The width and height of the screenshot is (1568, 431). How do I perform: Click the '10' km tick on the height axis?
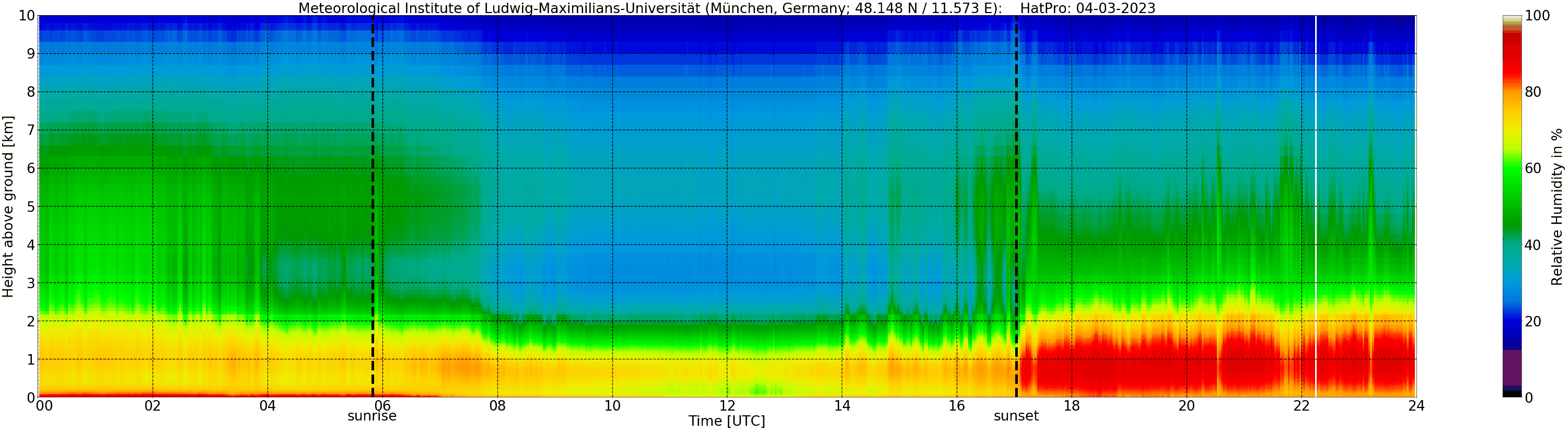[26, 16]
